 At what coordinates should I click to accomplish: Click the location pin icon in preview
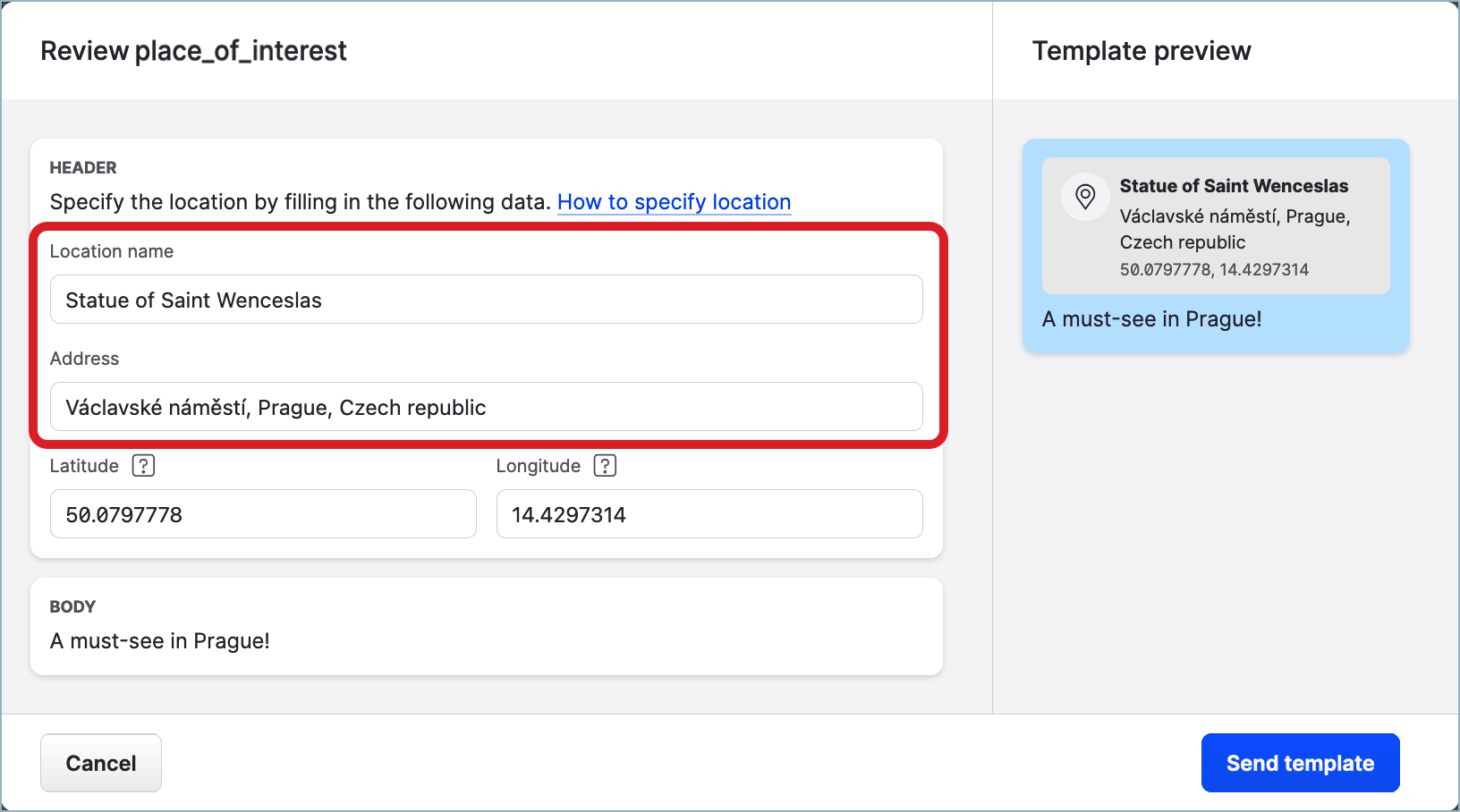pos(1085,197)
